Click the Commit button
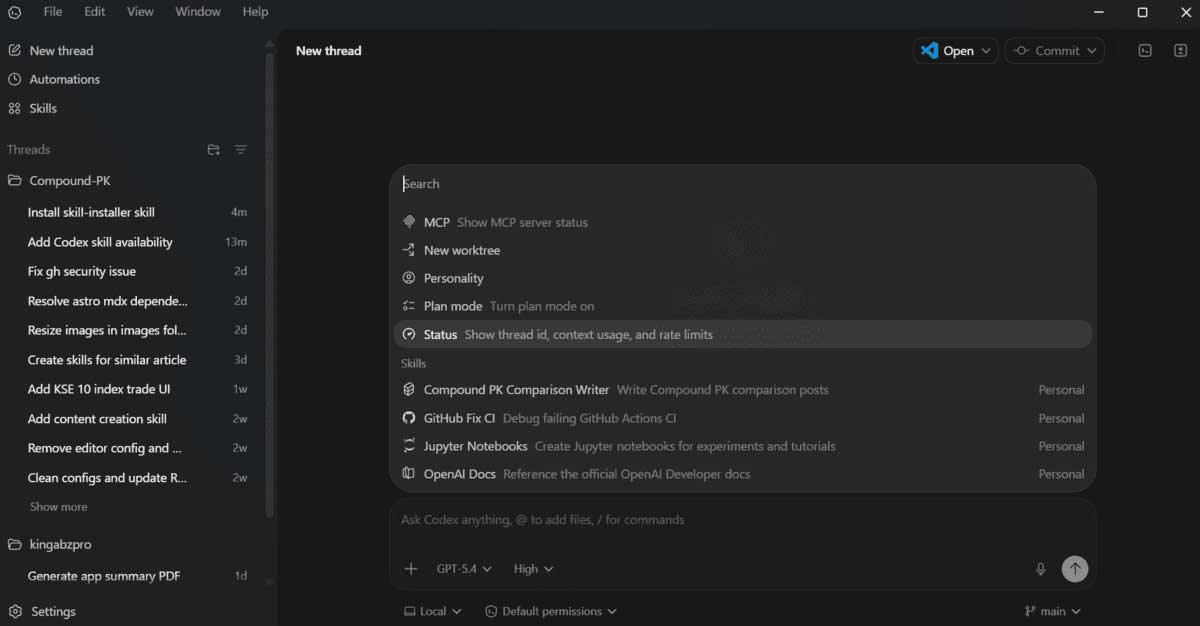 click(x=1047, y=51)
